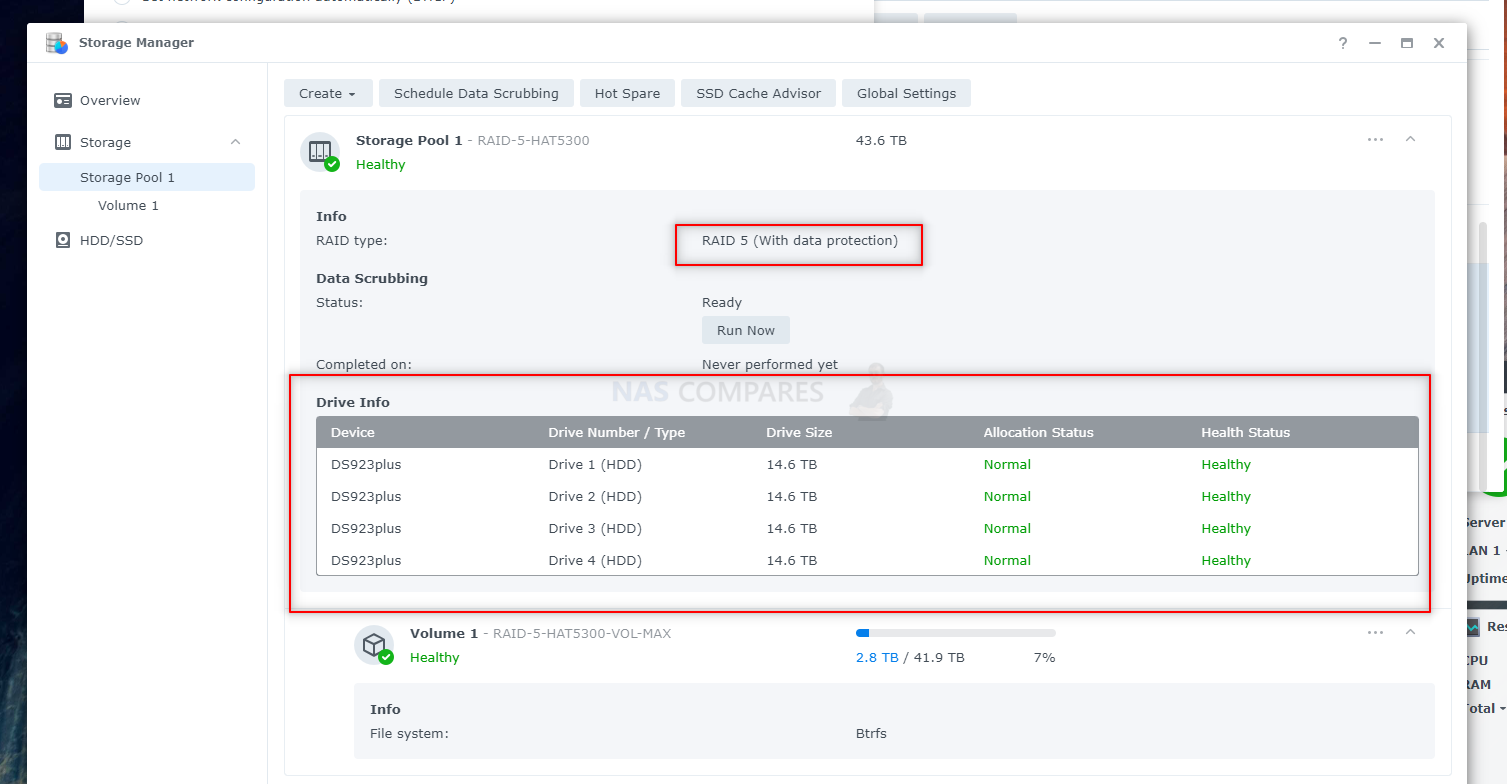Click the Health Status column header
Screen dimensions: 1507x784
click(x=1245, y=432)
